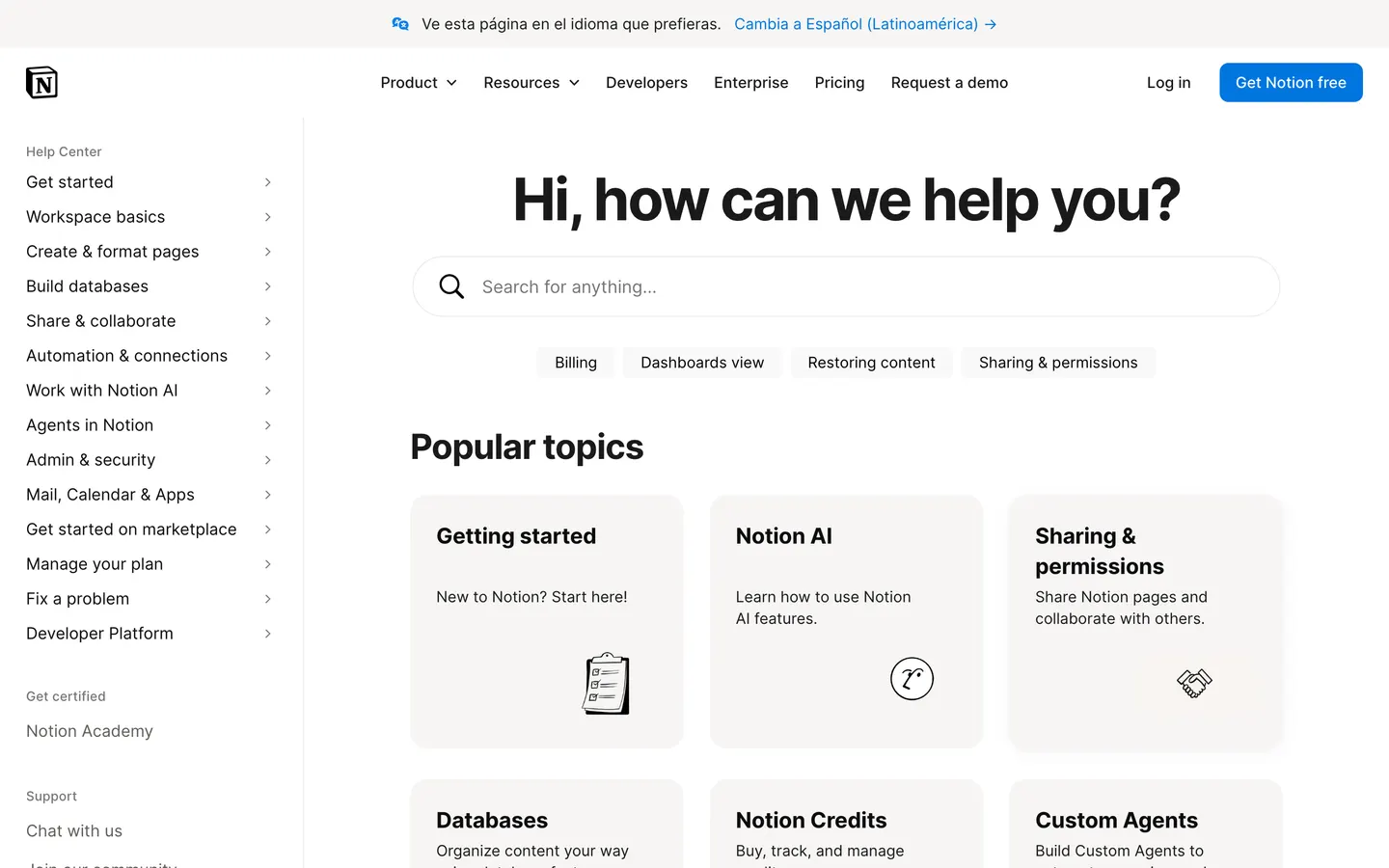Select the Billing suggestion chip
Viewport: 1389px width, 868px height.
576,363
